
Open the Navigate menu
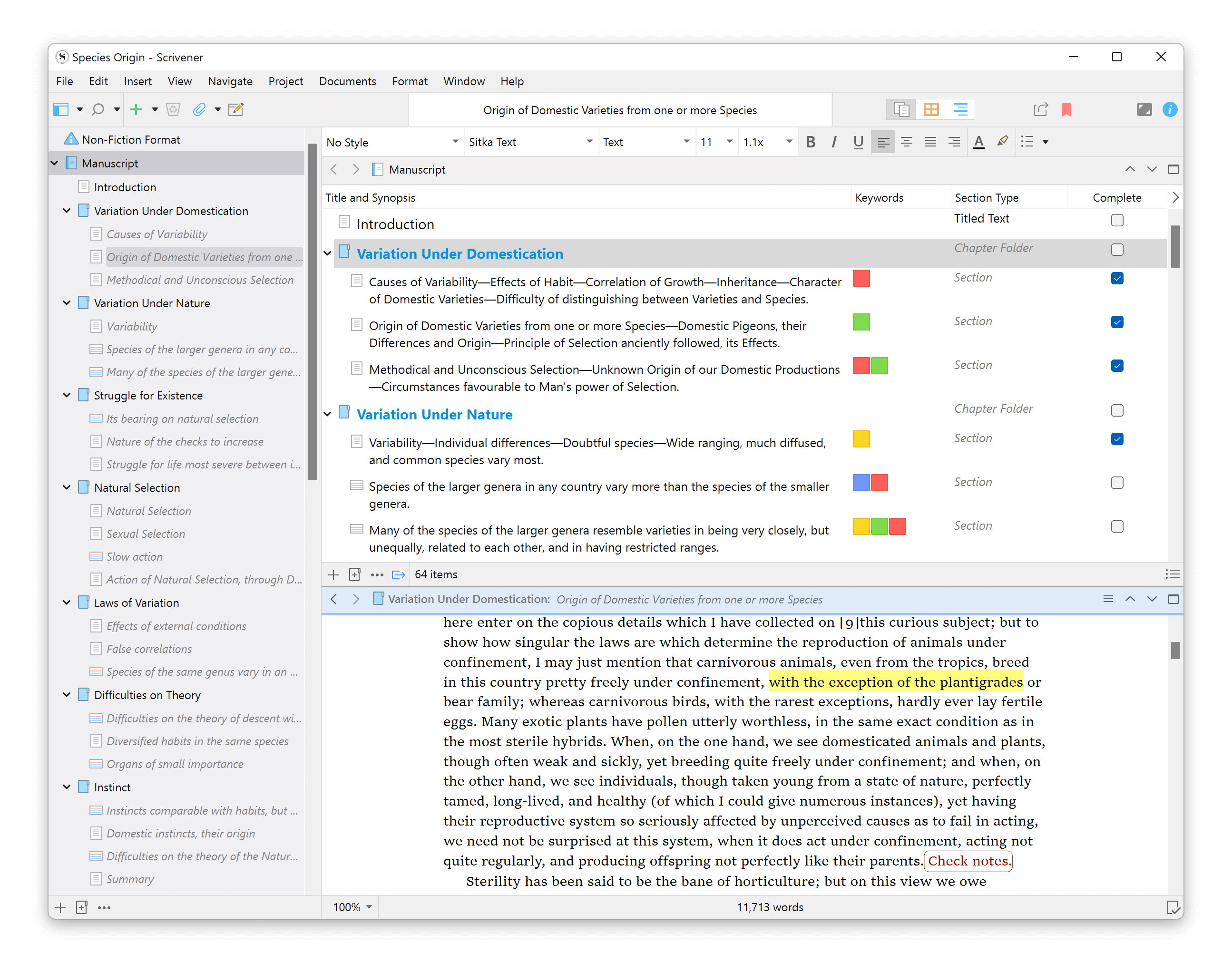click(x=230, y=81)
